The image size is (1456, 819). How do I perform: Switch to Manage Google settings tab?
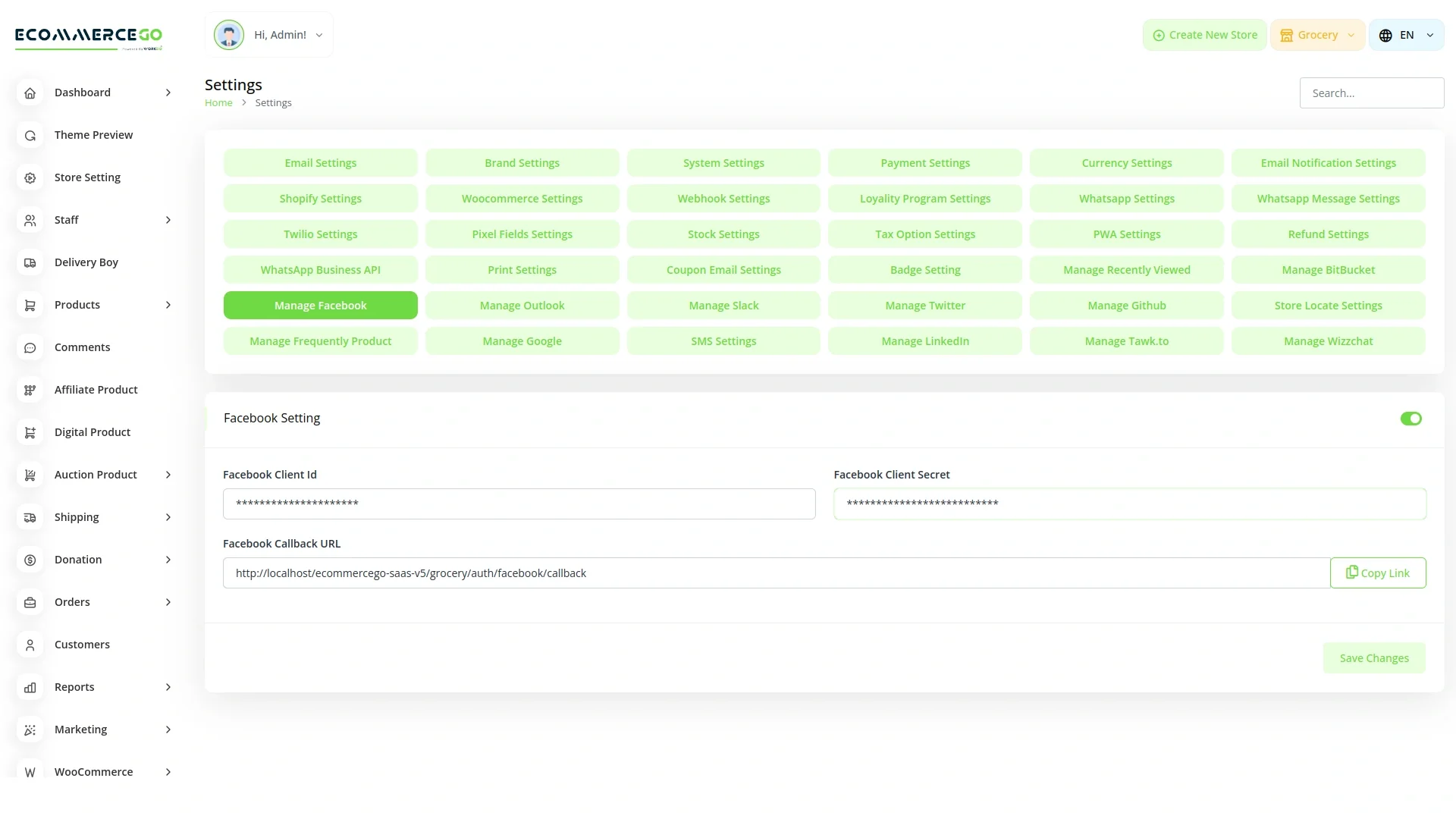click(x=522, y=341)
